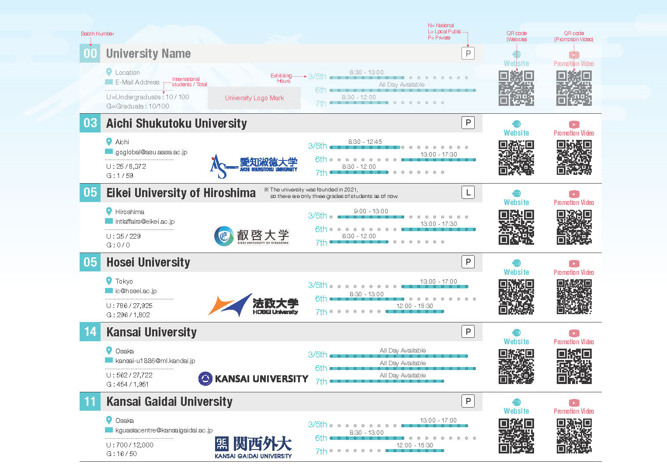Click the Kansai University email address
This screenshot has width=667, height=472.
point(155,361)
